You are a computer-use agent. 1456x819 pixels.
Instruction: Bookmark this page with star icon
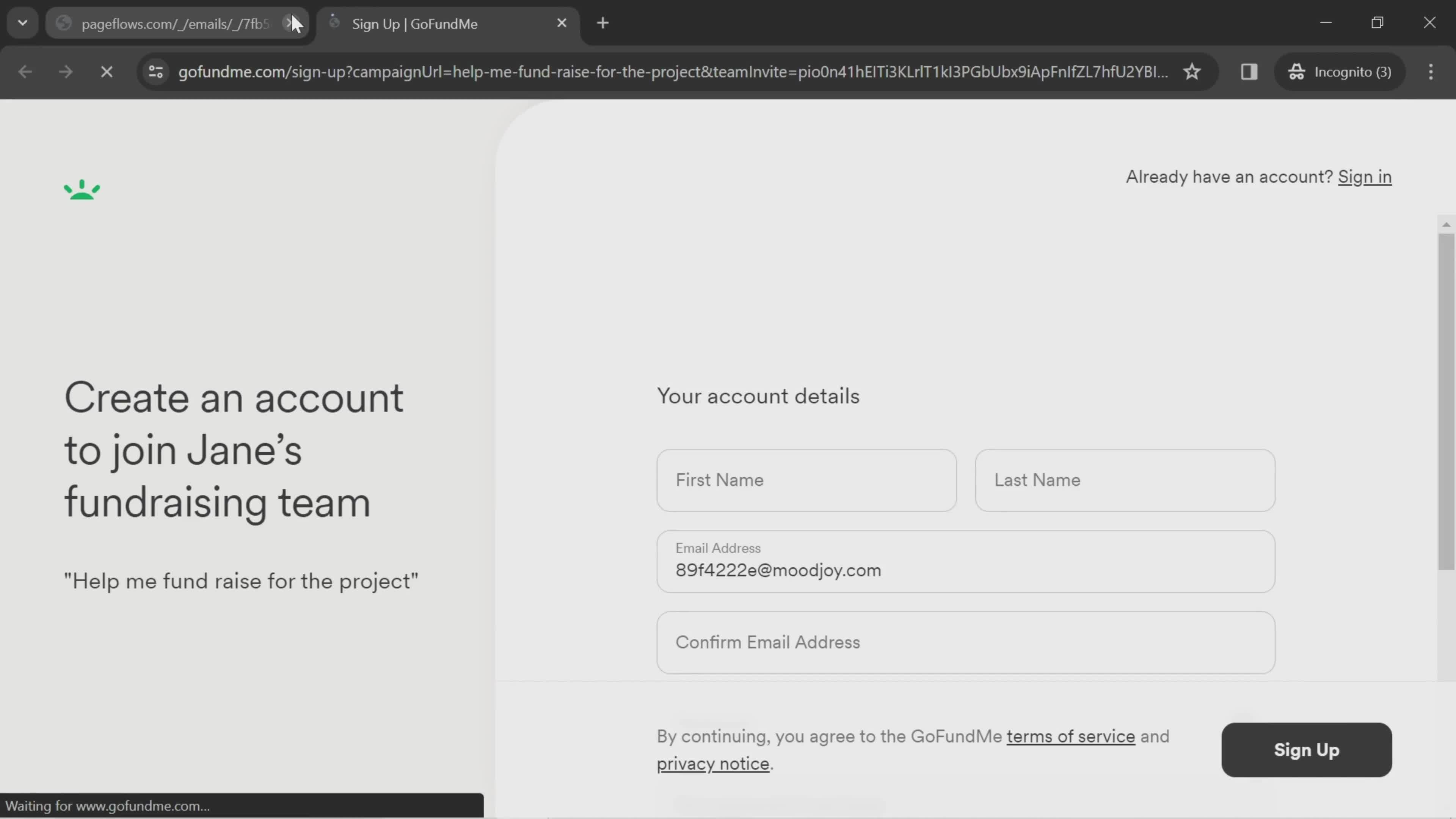pos(1192,72)
